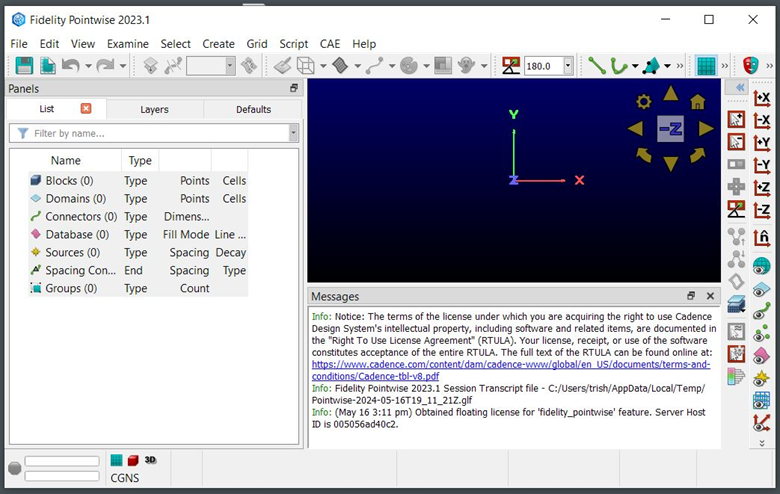Set view to +Z orientation
Image resolution: width=780 pixels, height=494 pixels.
tap(761, 188)
